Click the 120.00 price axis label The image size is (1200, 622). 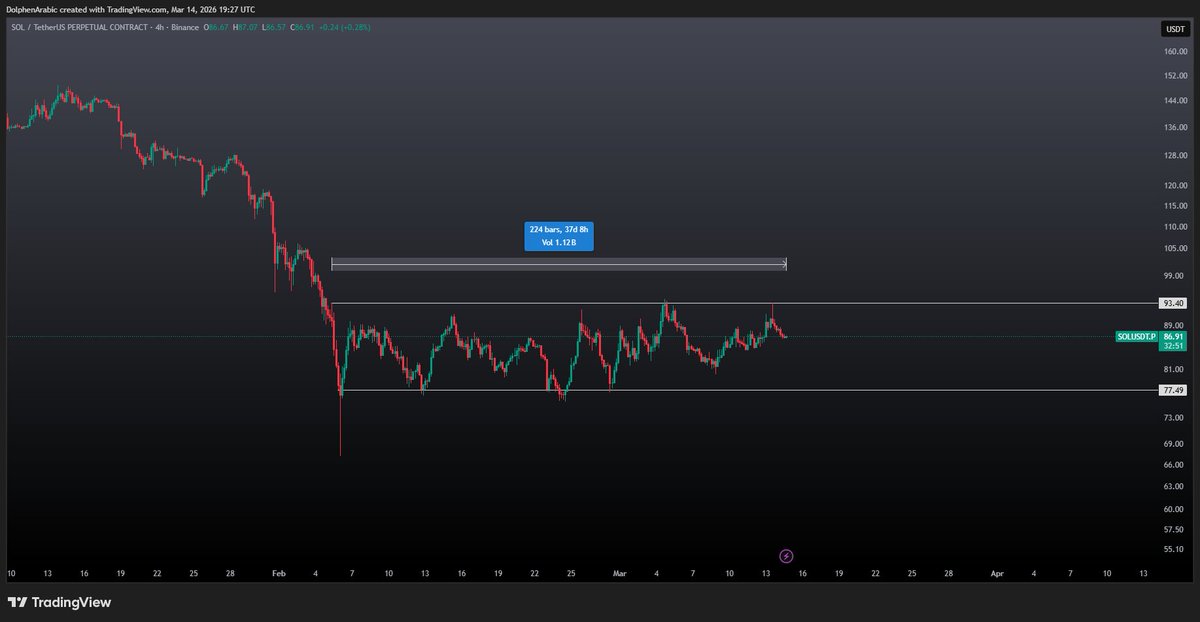pyautogui.click(x=1175, y=185)
